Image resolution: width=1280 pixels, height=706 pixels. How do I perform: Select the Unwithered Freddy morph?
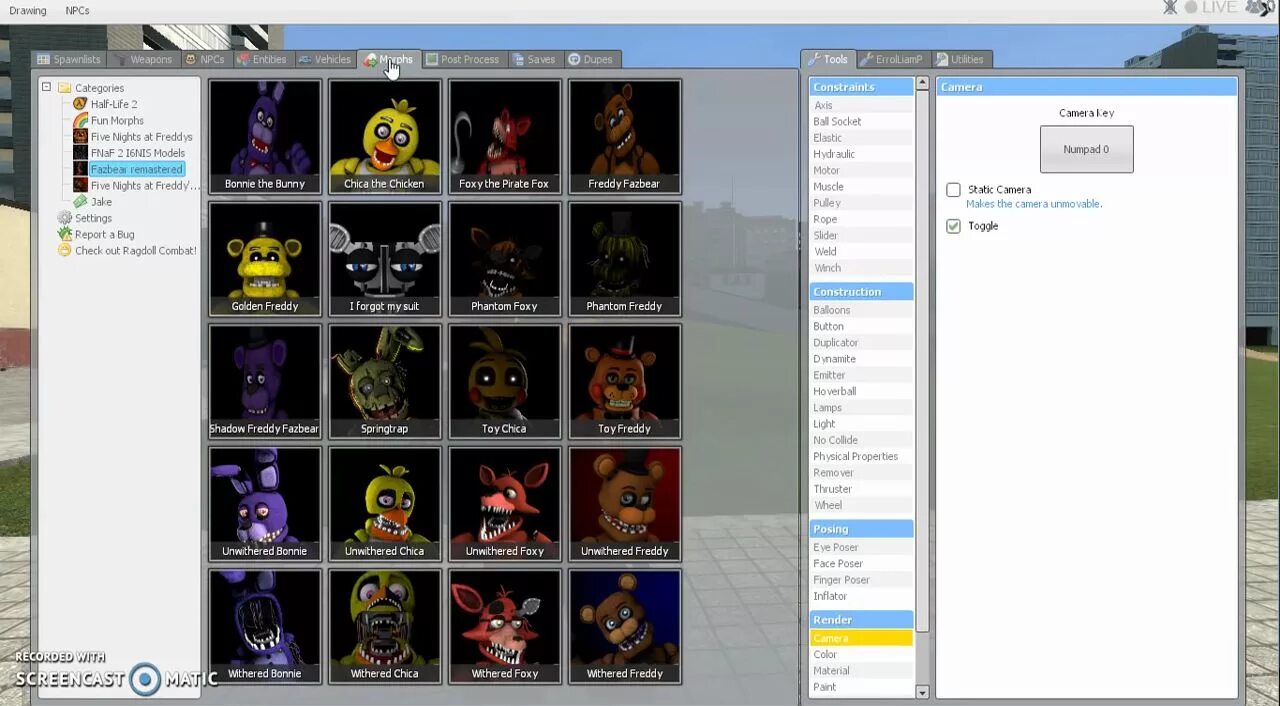point(625,504)
